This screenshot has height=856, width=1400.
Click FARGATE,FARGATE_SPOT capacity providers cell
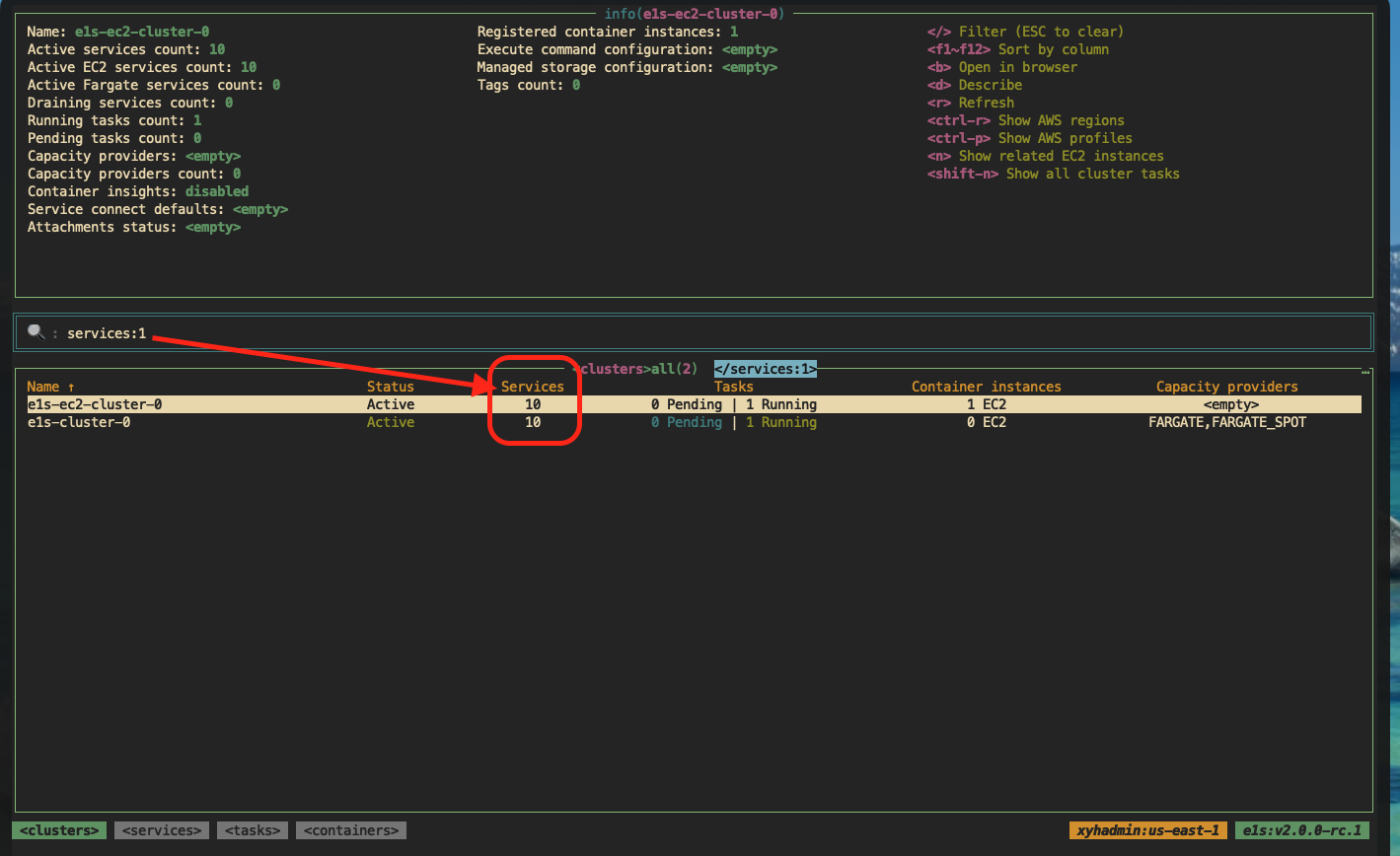pos(1227,422)
